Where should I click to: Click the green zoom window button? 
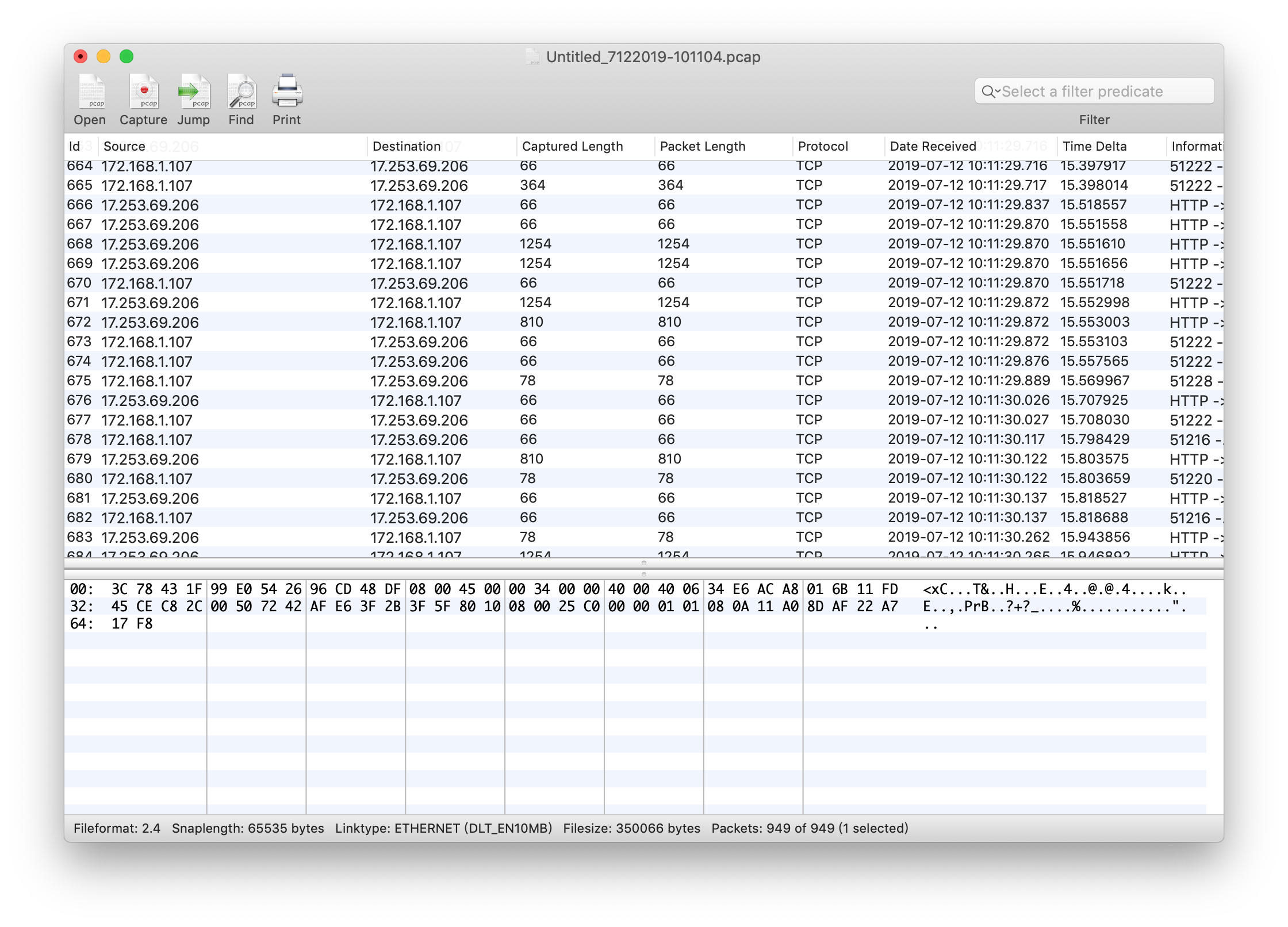[x=126, y=56]
